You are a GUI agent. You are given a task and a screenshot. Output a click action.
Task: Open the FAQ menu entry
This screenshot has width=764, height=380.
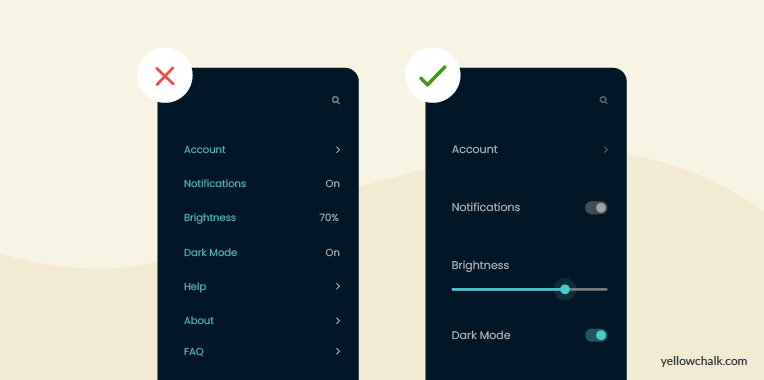point(193,351)
